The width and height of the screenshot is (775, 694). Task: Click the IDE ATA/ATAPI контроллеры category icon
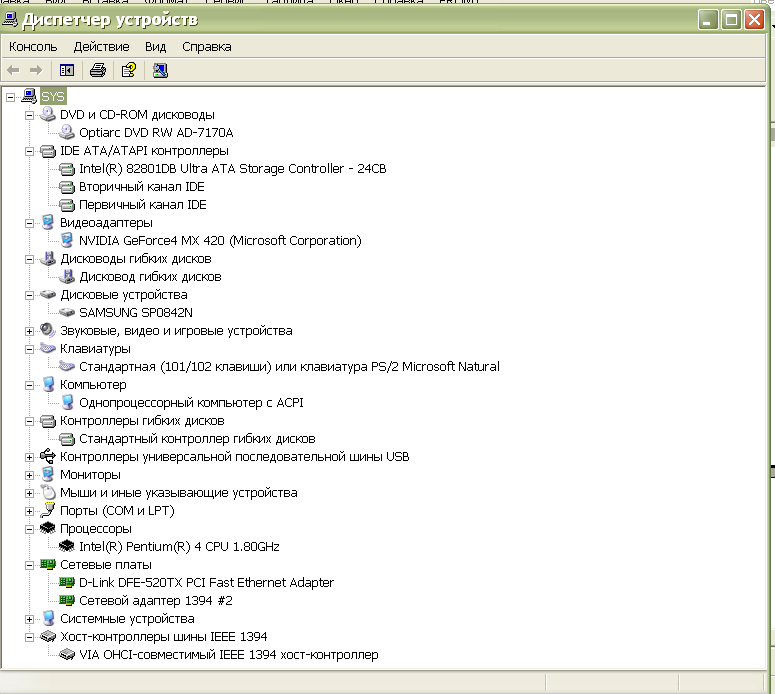(x=48, y=151)
